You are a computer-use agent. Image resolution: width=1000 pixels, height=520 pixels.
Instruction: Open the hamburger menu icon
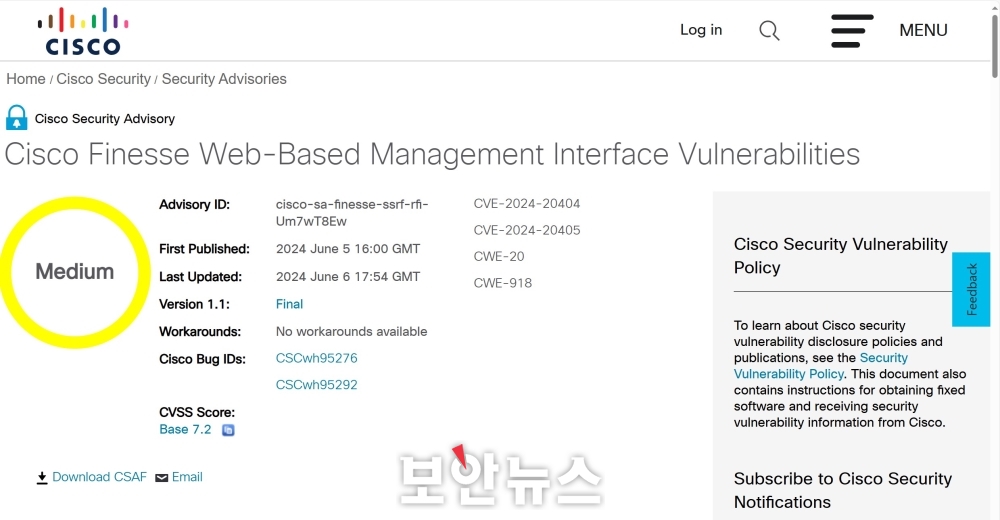[852, 31]
